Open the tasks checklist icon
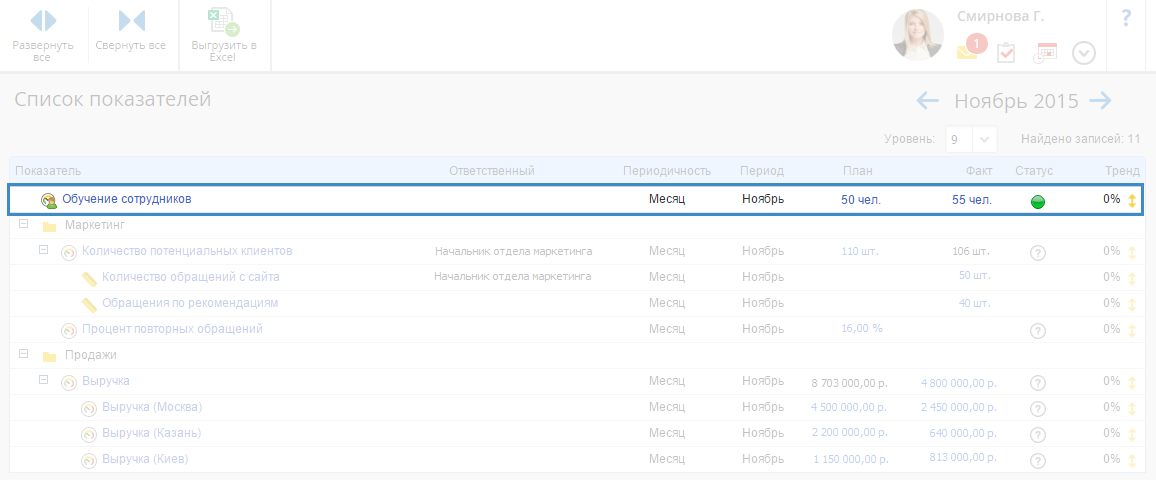Screen dimensions: 1156x480 pyautogui.click(x=1006, y=53)
